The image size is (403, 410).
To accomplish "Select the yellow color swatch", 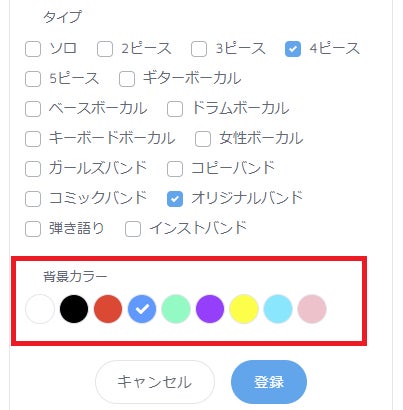I will 244,309.
